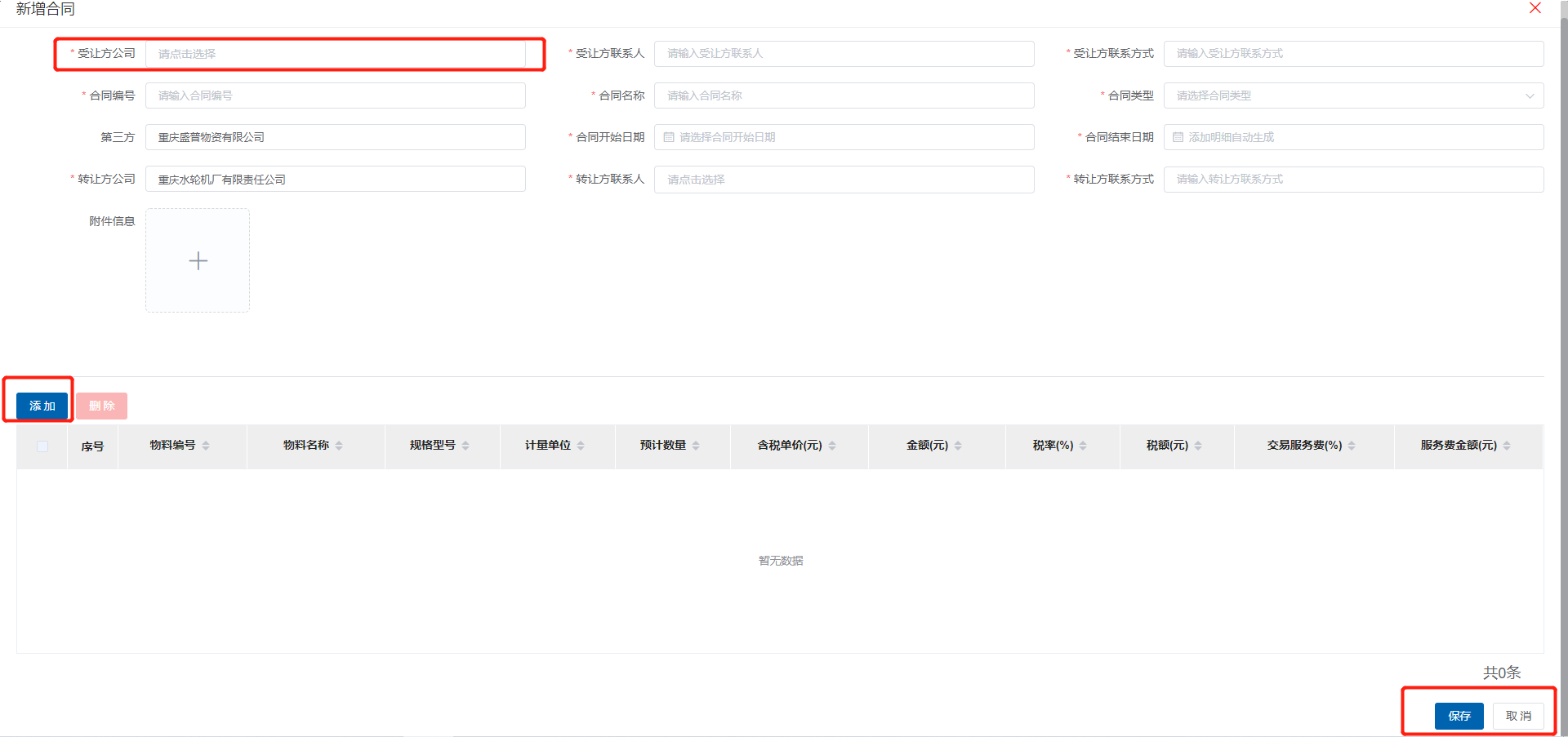Image resolution: width=1568 pixels, height=737 pixels.
Task: Sort table by 物料名称 column arrows
Action: pos(339,446)
